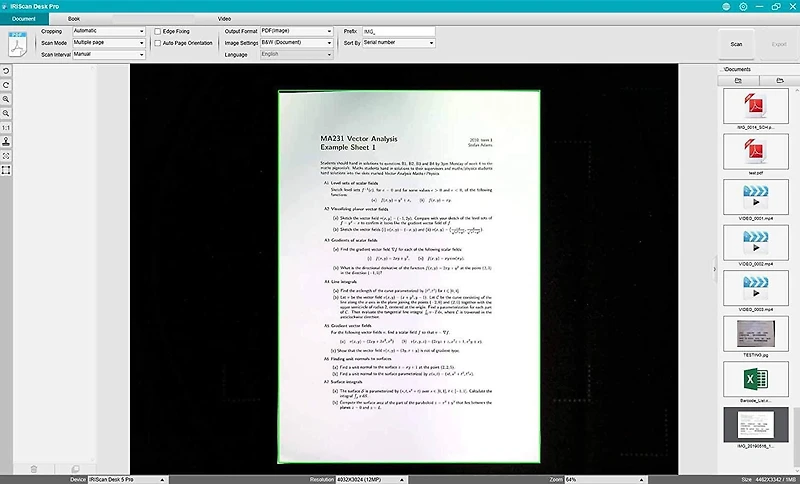800x484 pixels.
Task: Click the rotate right icon
Action: click(7, 85)
